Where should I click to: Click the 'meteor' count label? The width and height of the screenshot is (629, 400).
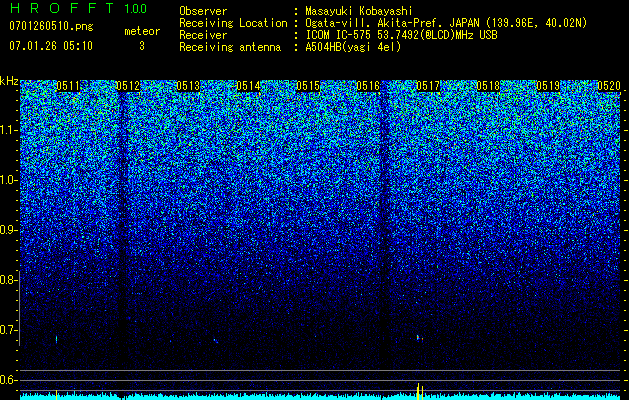[x=142, y=31]
